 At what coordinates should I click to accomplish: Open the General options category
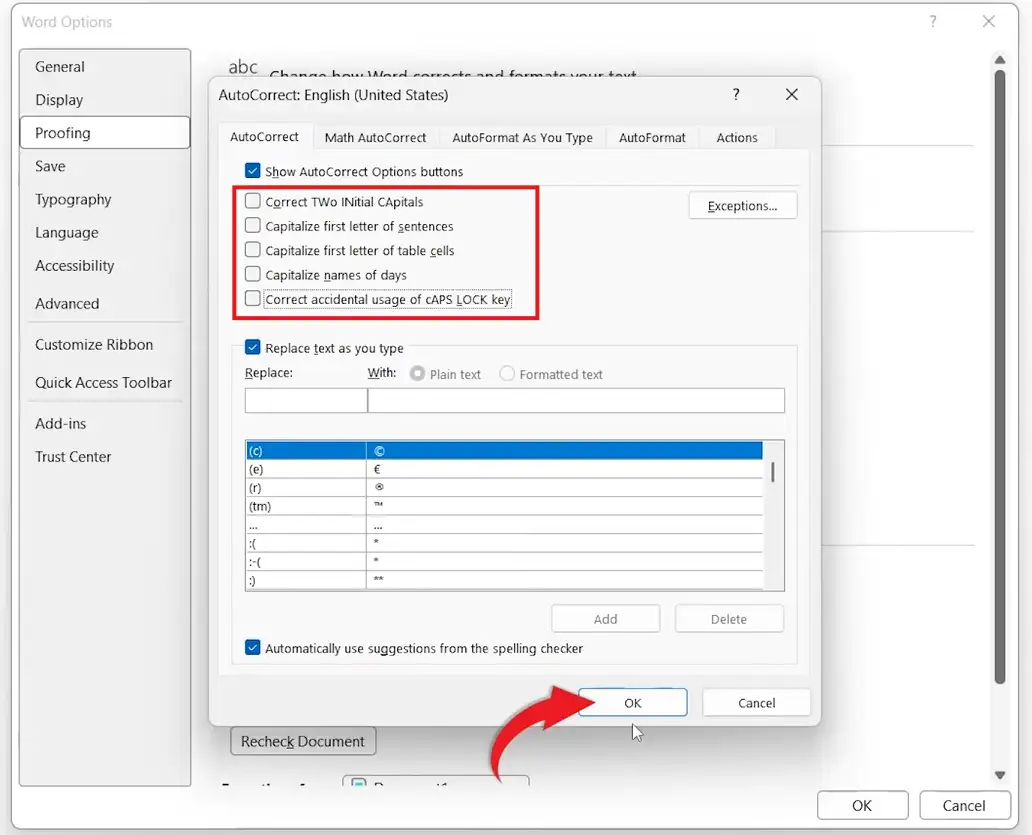[x=105, y=66]
